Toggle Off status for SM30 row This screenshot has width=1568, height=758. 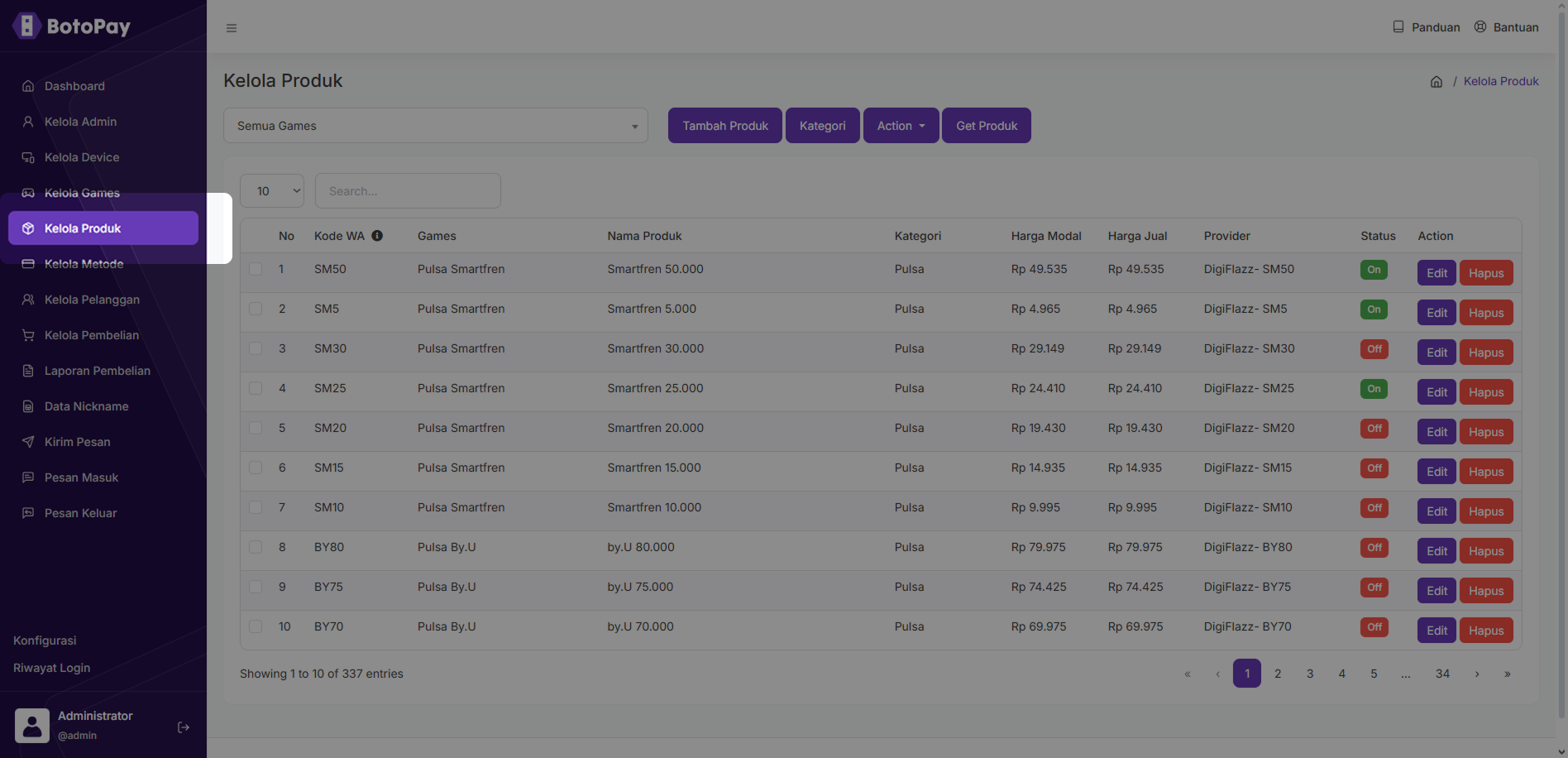[1374, 349]
